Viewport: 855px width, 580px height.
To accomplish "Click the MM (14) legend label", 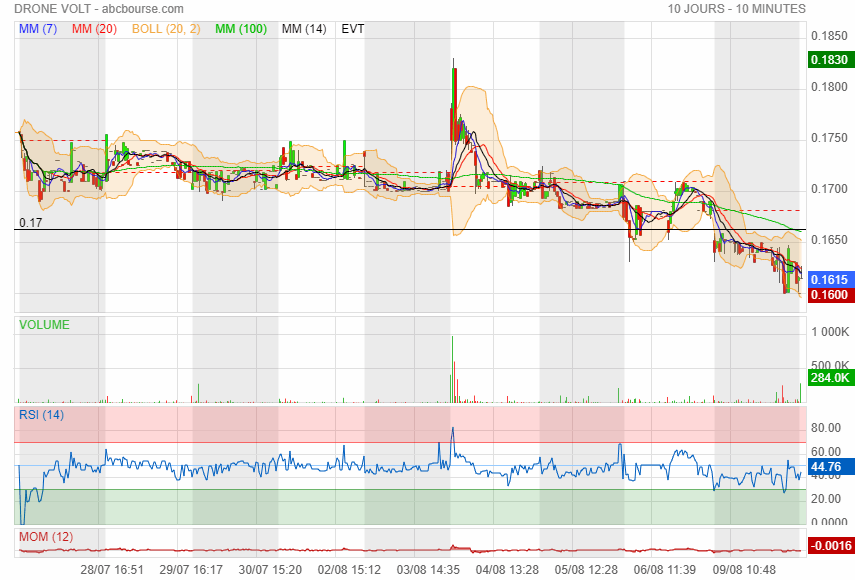I will [304, 29].
